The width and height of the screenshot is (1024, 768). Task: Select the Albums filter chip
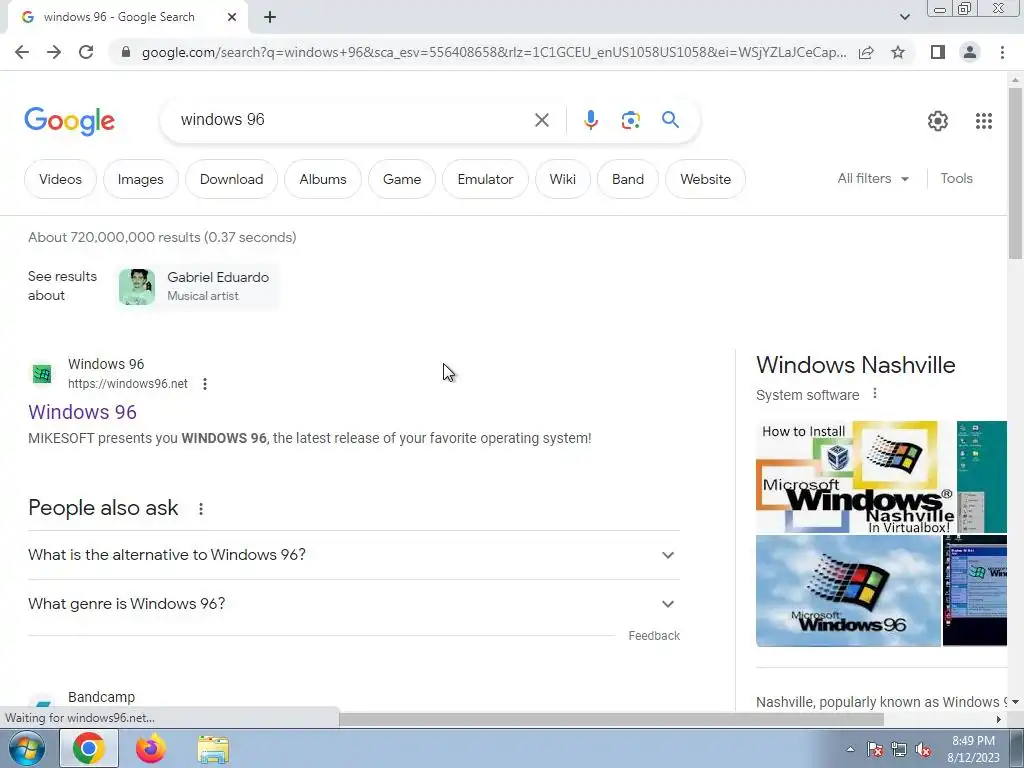coord(323,179)
